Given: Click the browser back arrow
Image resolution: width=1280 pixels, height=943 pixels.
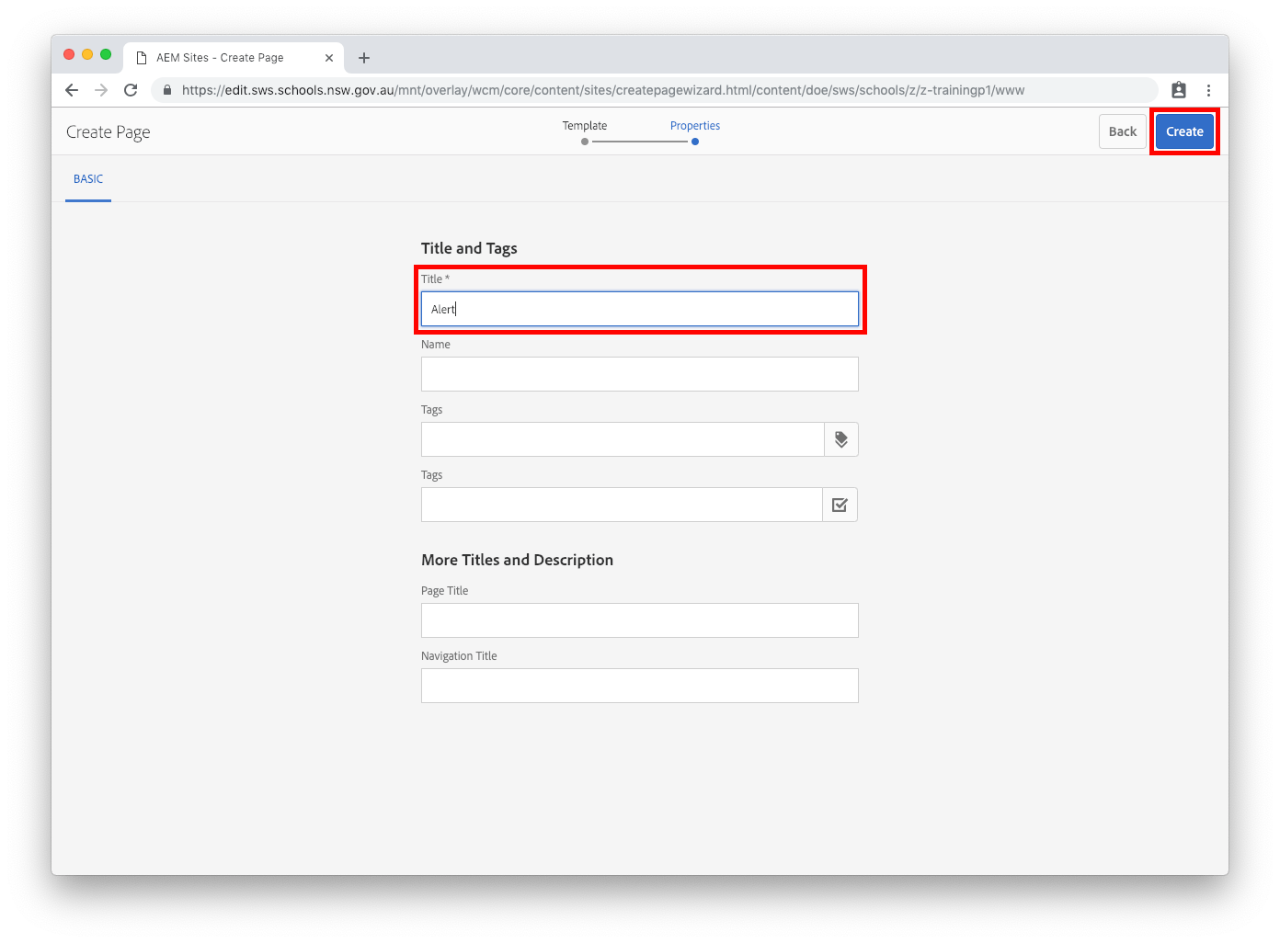Looking at the screenshot, I should [71, 90].
